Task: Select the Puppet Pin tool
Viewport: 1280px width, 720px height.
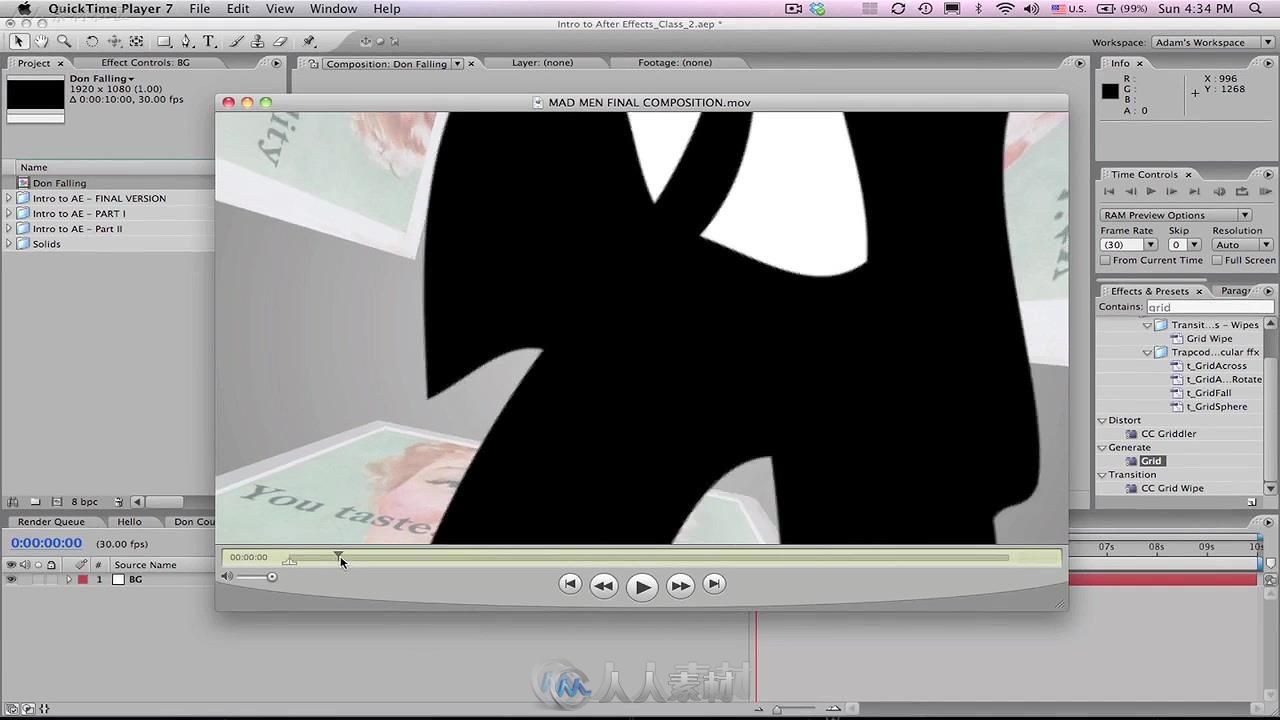Action: (309, 41)
